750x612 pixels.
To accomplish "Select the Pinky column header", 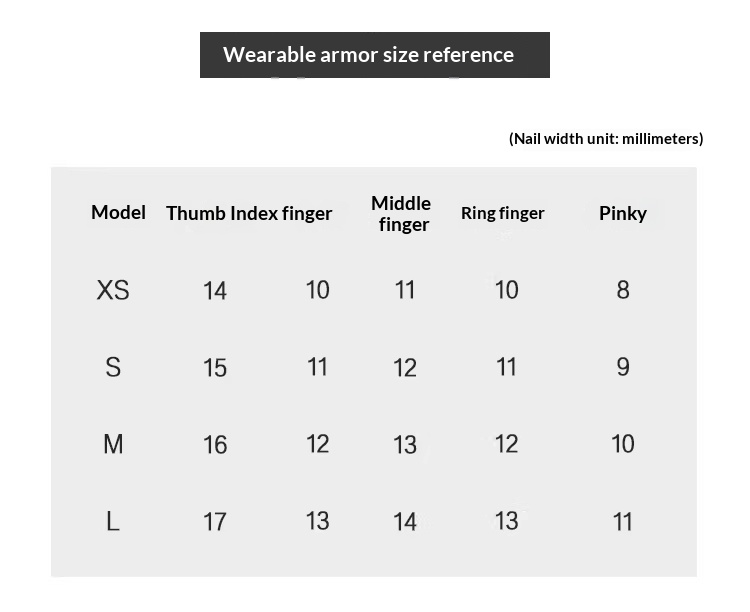I will tap(622, 213).
